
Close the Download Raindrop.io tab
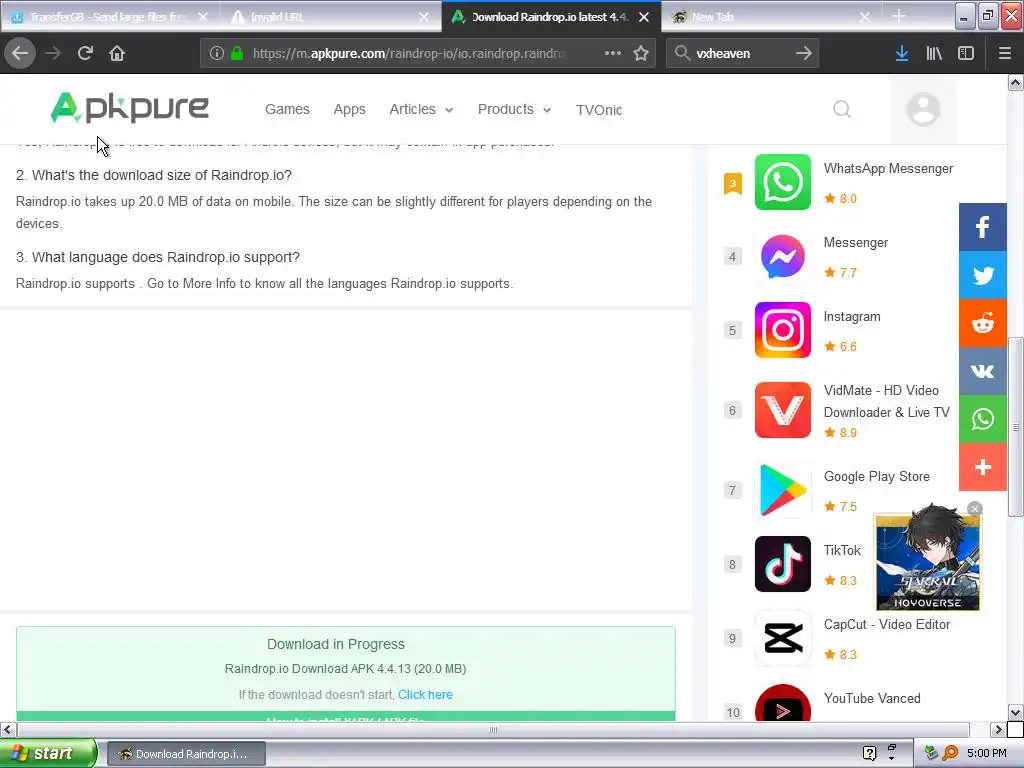(644, 17)
